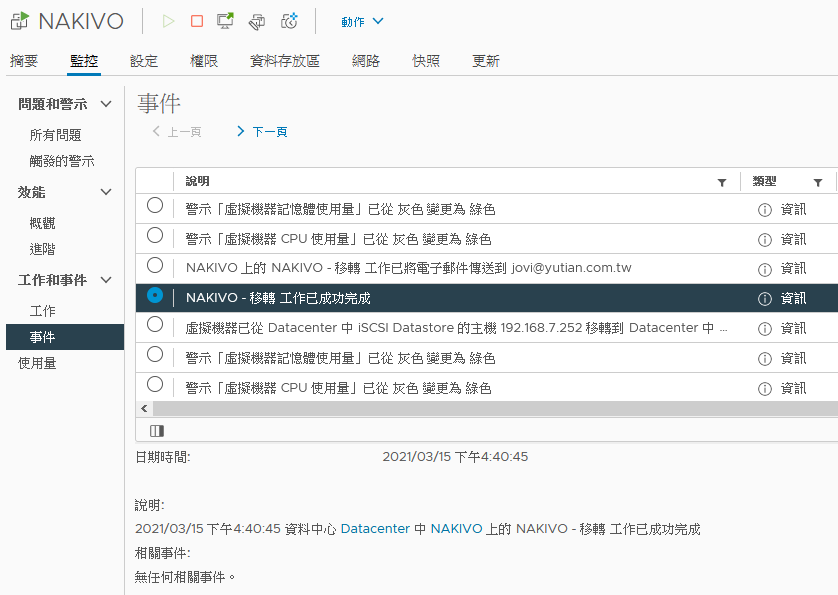838x595 pixels.
Task: Collapse the 問題和警示 section
Action: coord(106,104)
